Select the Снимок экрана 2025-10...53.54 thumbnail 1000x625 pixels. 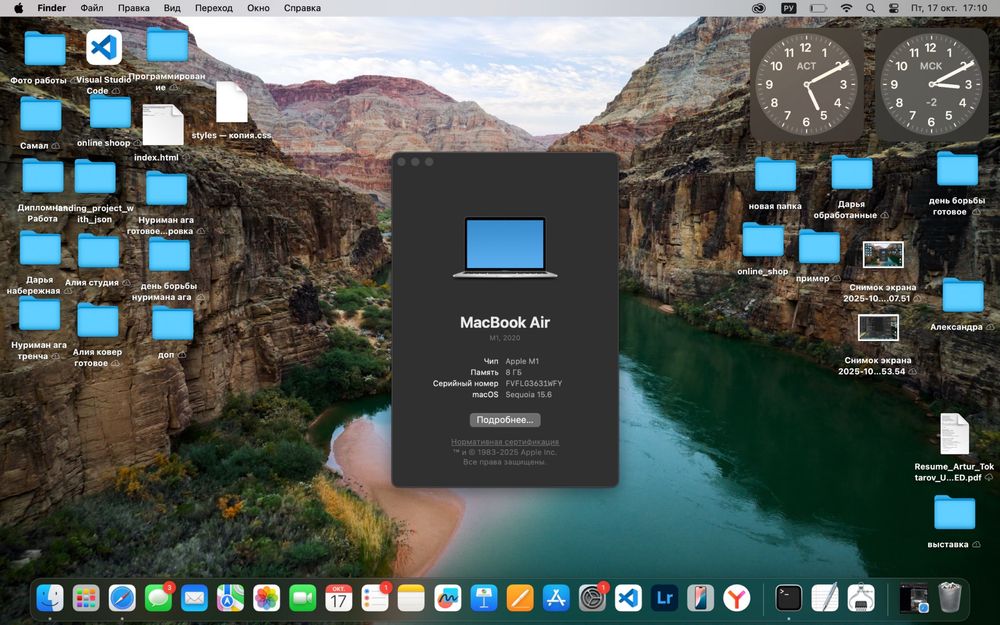878,328
